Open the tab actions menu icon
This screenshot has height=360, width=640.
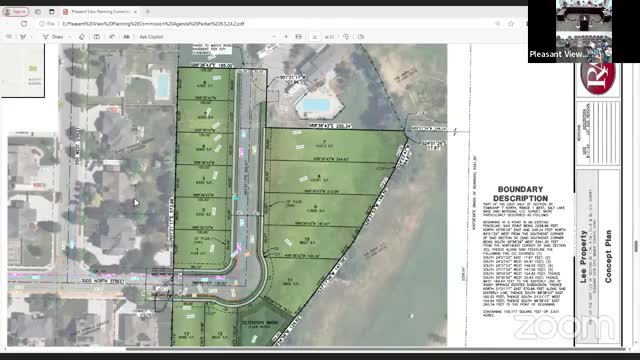click(52, 12)
